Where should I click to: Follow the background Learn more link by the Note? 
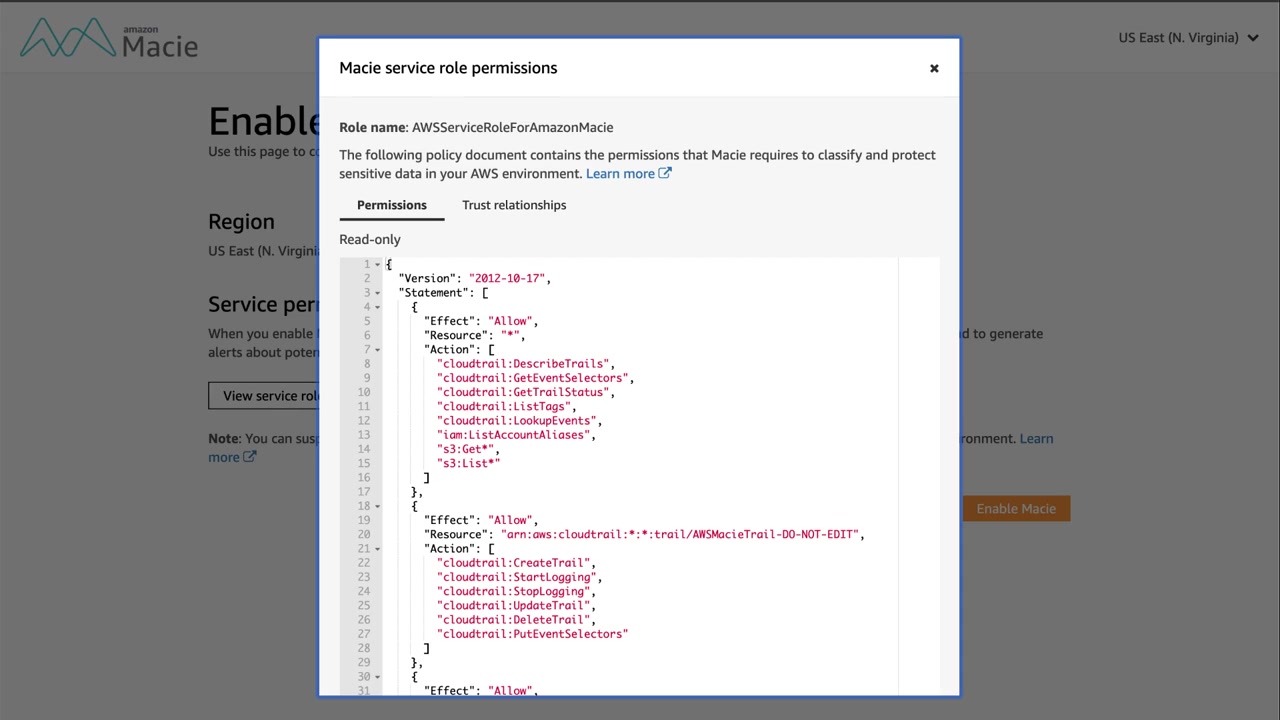click(1036, 438)
